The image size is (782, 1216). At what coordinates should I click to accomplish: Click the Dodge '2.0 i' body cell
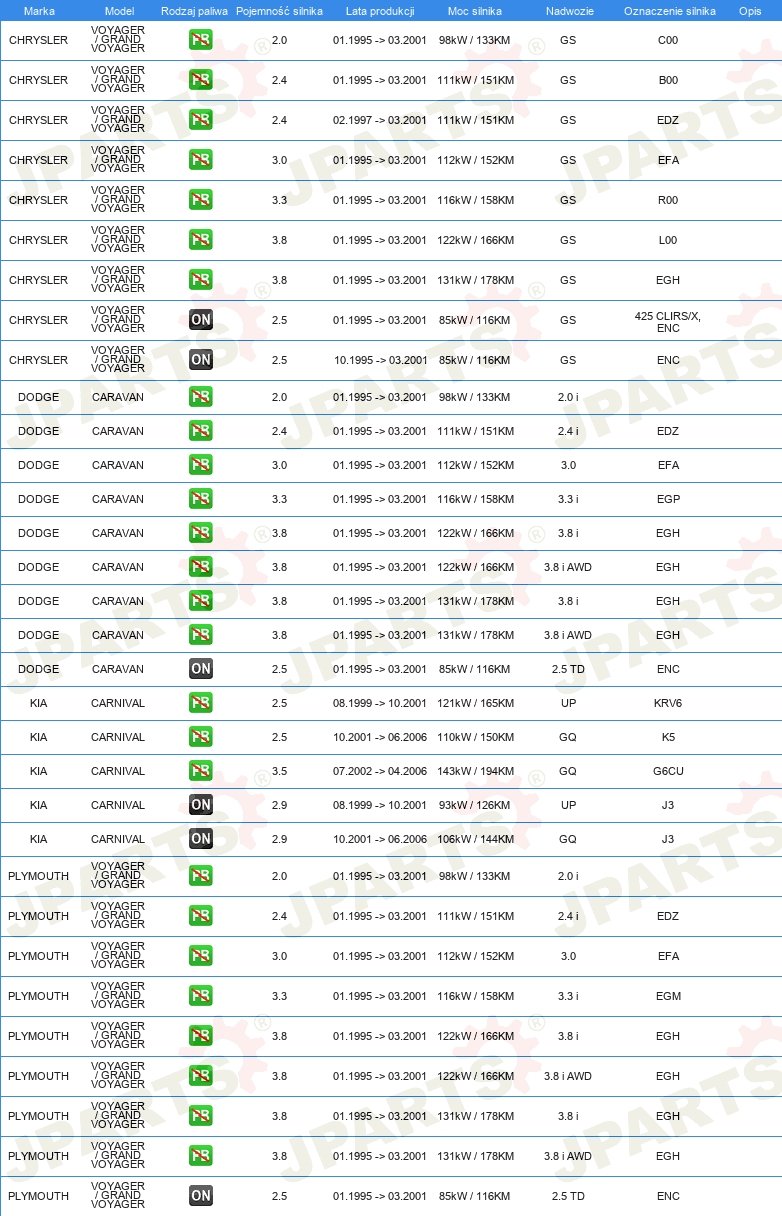tap(568, 397)
